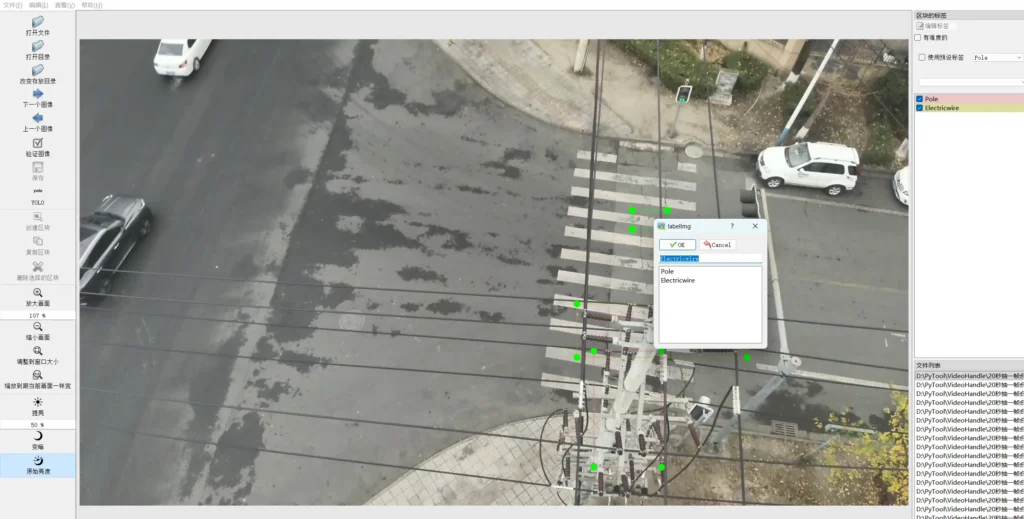Image resolution: width=1024 pixels, height=519 pixels.
Task: Click the Save (保存) icon
Action: [38, 168]
